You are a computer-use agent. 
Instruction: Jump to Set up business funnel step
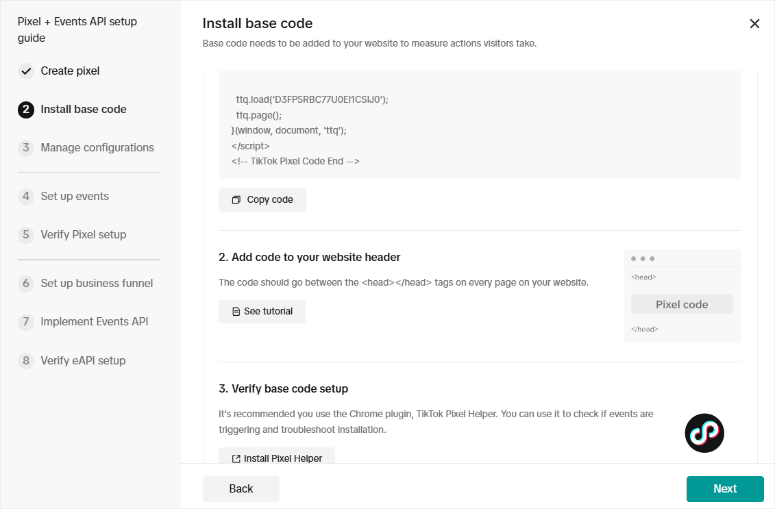click(x=97, y=284)
